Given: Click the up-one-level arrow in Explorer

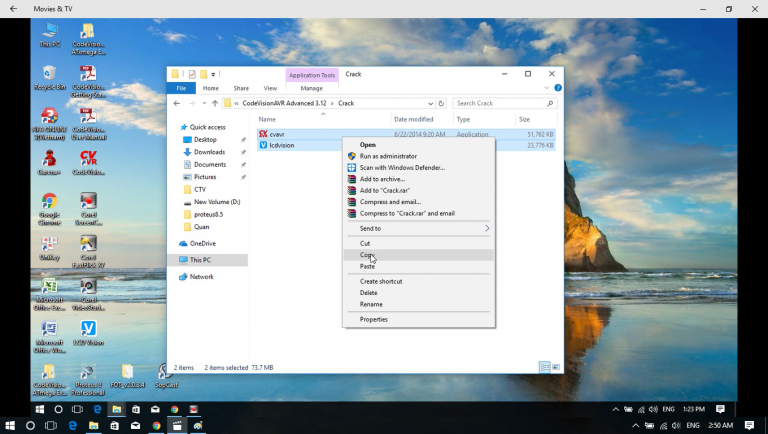Looking at the screenshot, I should 214,103.
